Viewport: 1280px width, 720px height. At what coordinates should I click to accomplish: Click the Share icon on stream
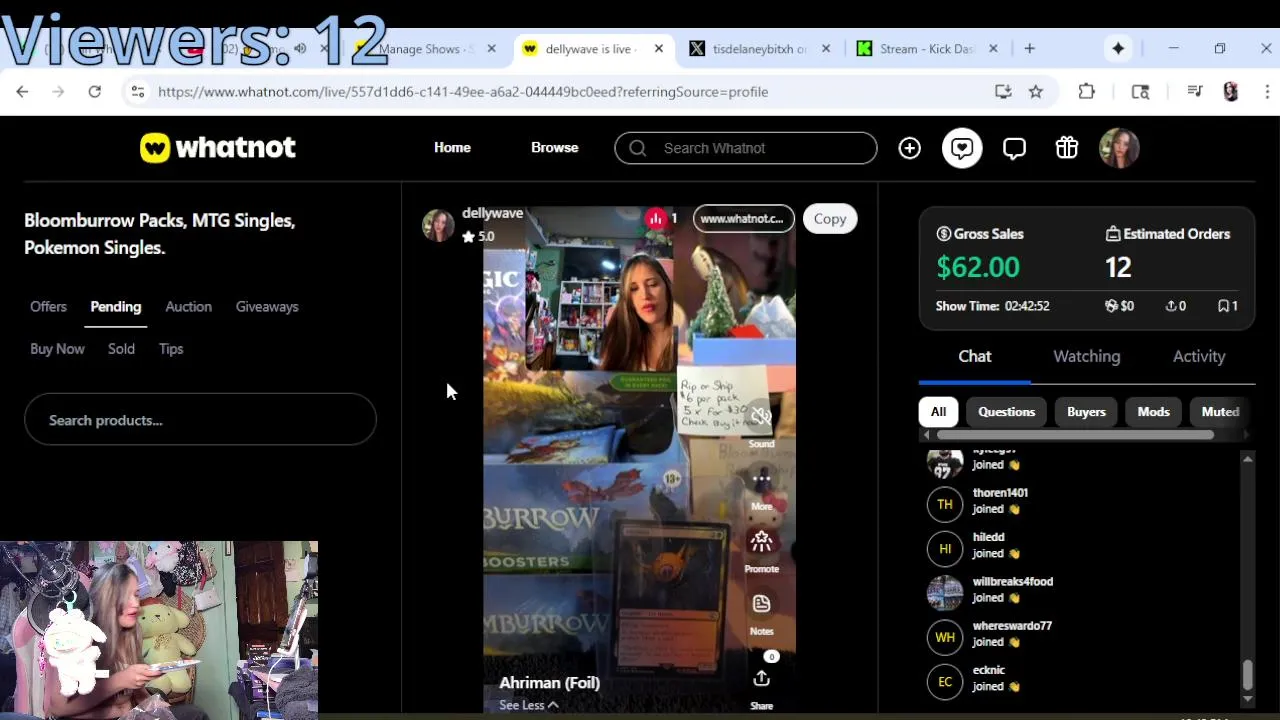761,679
